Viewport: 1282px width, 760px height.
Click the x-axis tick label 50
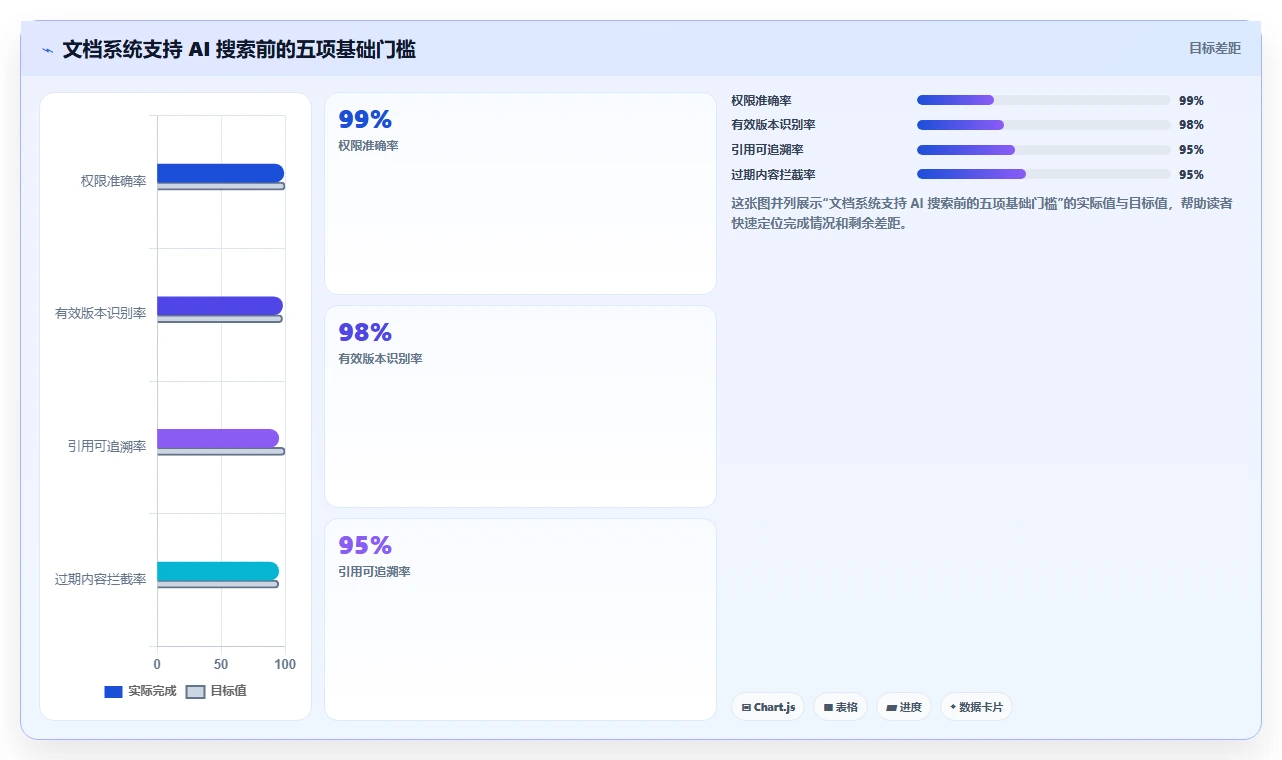[x=221, y=664]
